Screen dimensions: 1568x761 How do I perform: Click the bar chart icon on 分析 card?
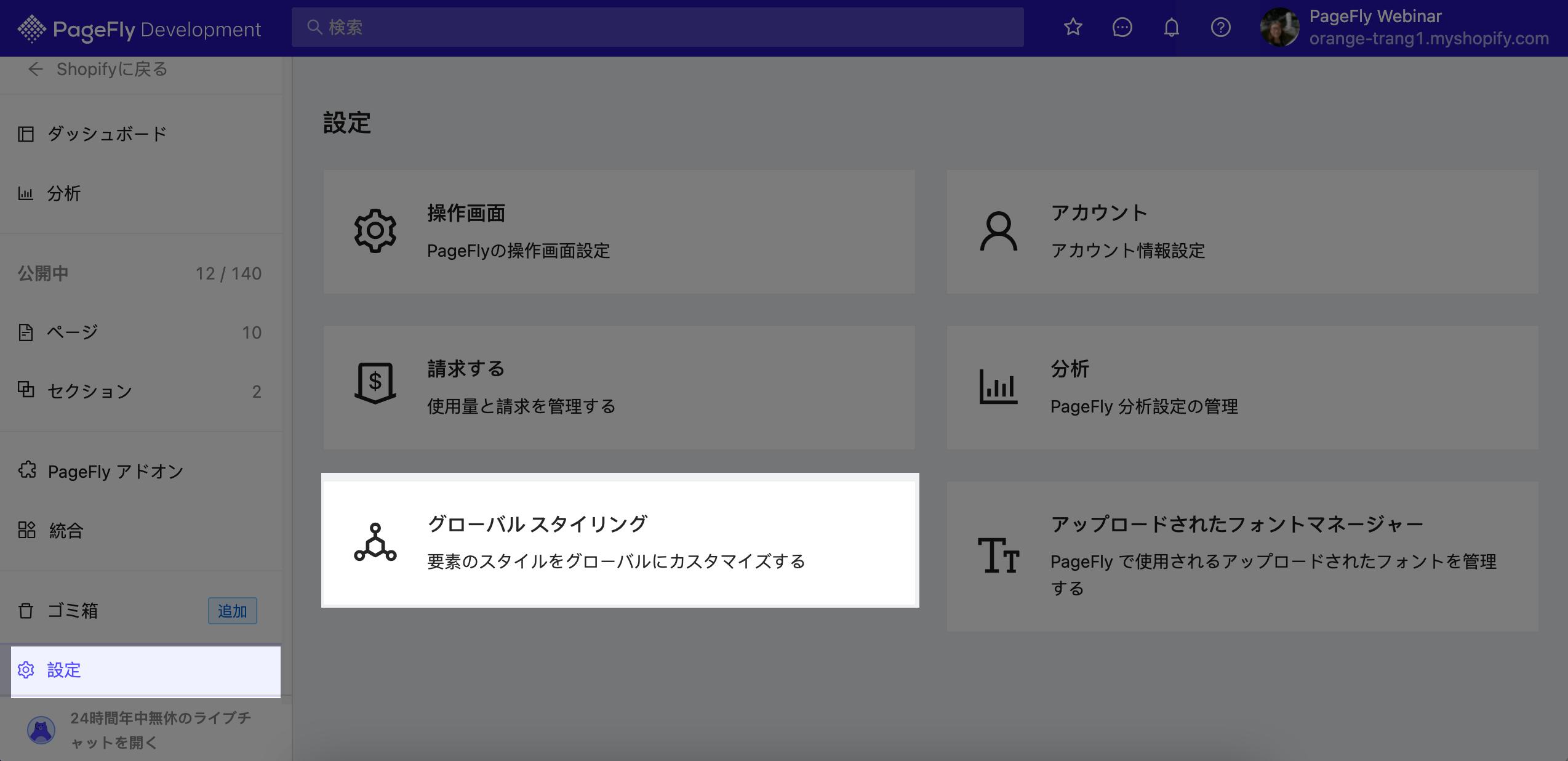(x=998, y=387)
